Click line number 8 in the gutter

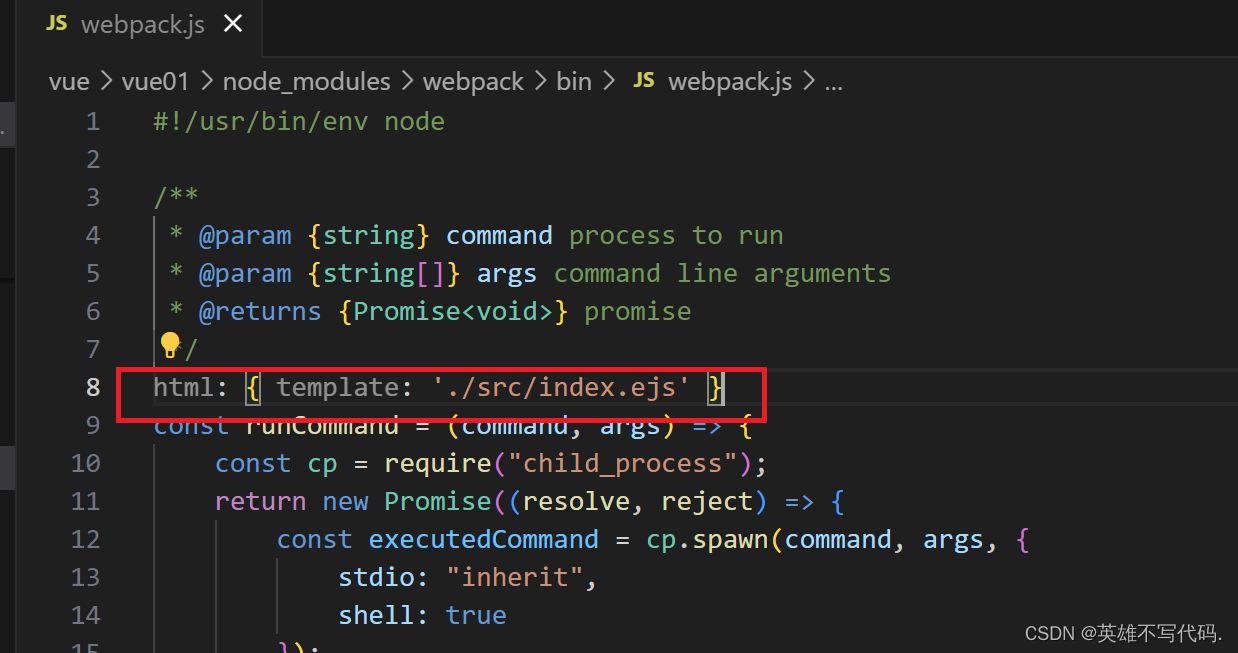click(x=93, y=387)
